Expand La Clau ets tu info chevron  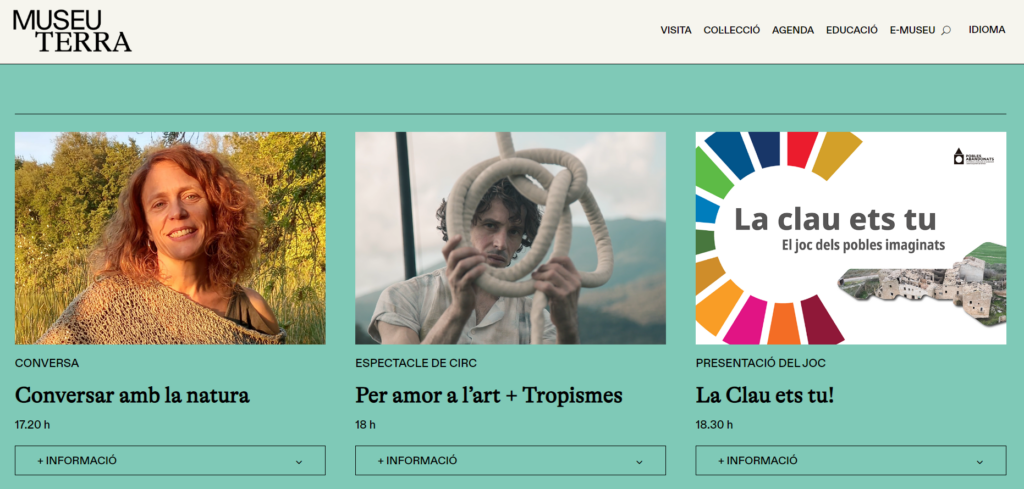pos(980,462)
